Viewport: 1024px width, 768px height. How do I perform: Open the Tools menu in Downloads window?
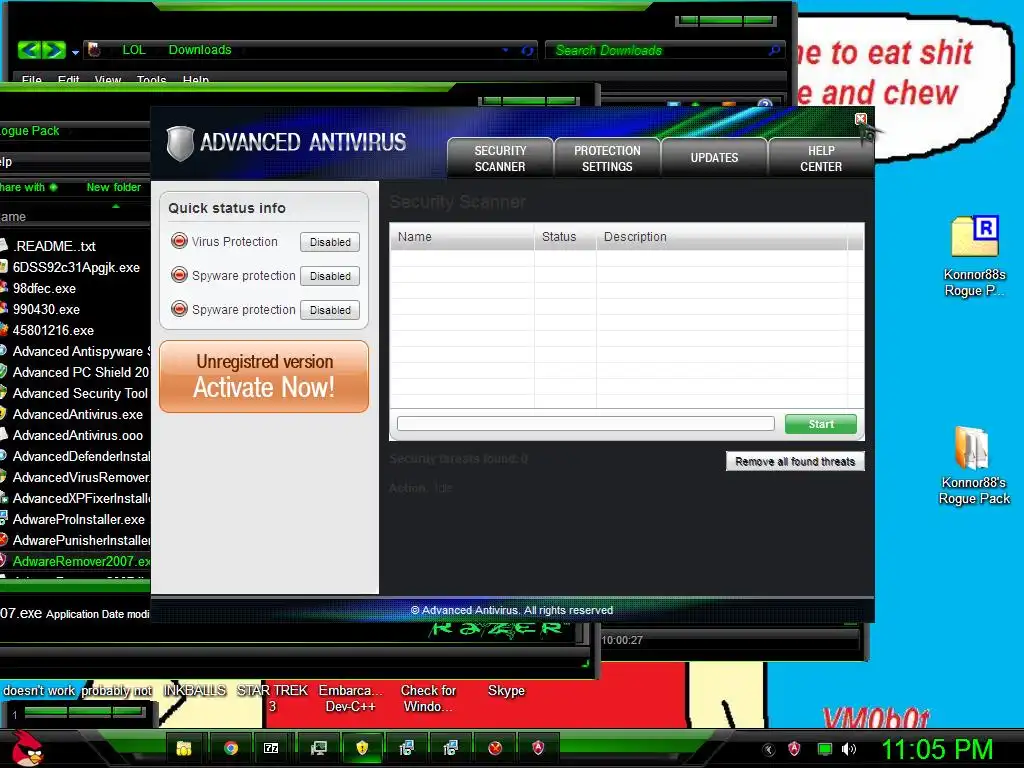point(152,80)
